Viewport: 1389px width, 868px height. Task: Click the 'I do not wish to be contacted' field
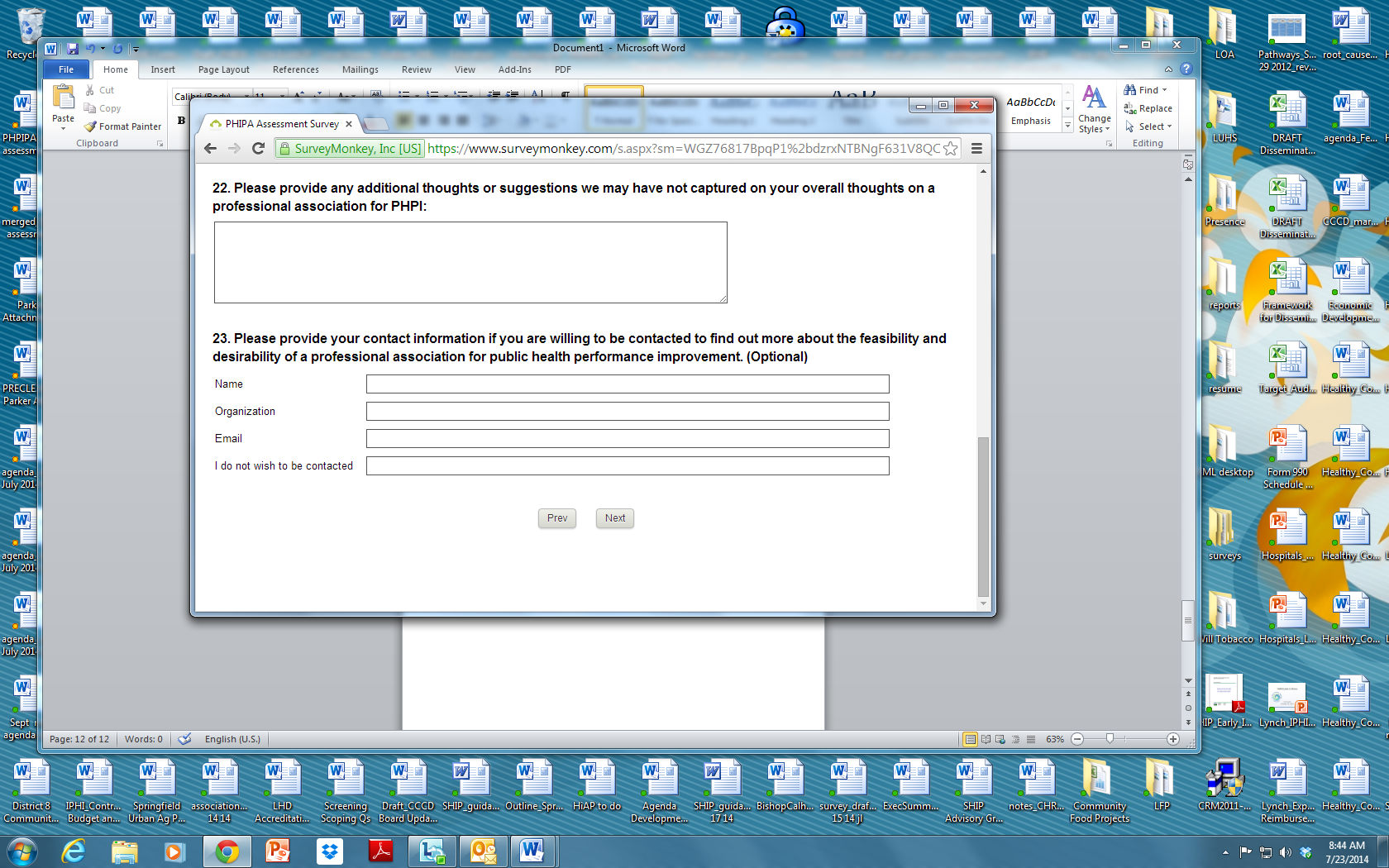click(x=628, y=465)
